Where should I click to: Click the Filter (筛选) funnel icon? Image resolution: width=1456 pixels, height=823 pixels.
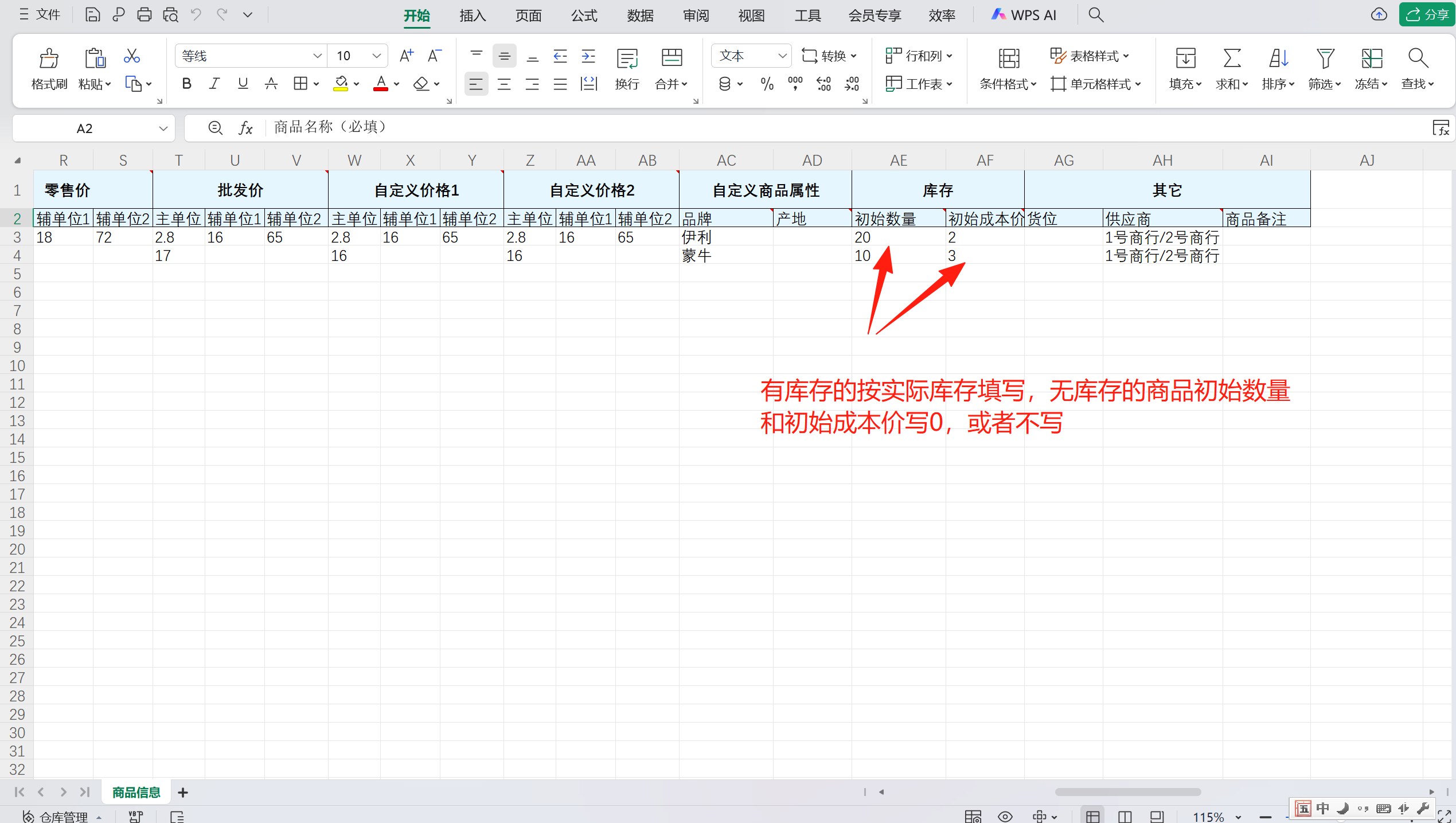click(x=1325, y=58)
